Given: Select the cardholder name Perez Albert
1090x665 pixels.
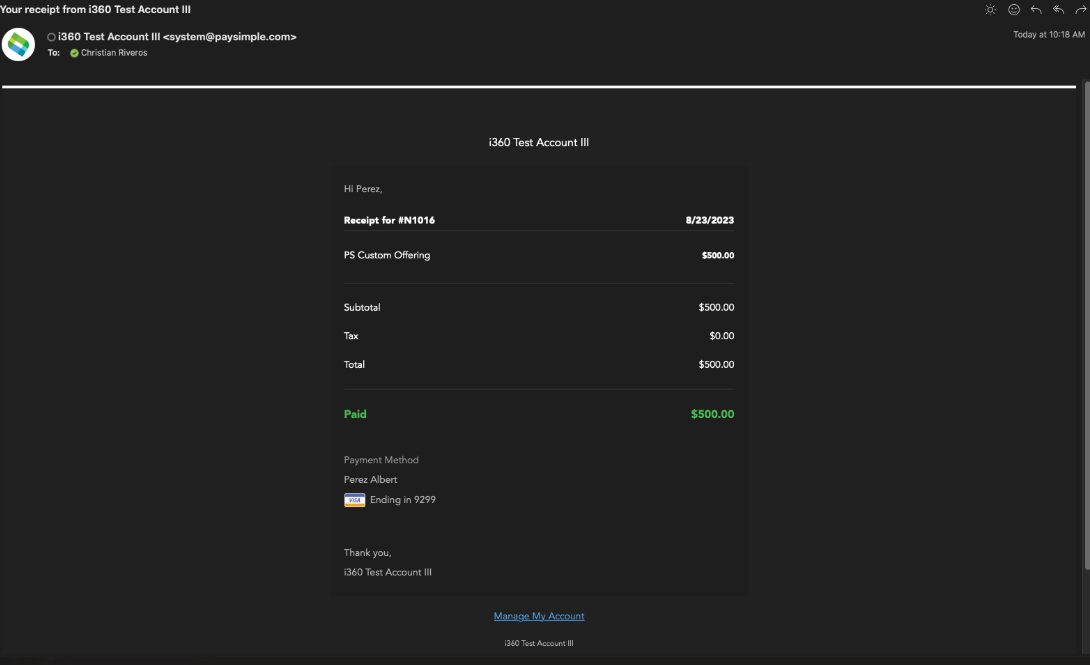Looking at the screenshot, I should pyautogui.click(x=371, y=479).
